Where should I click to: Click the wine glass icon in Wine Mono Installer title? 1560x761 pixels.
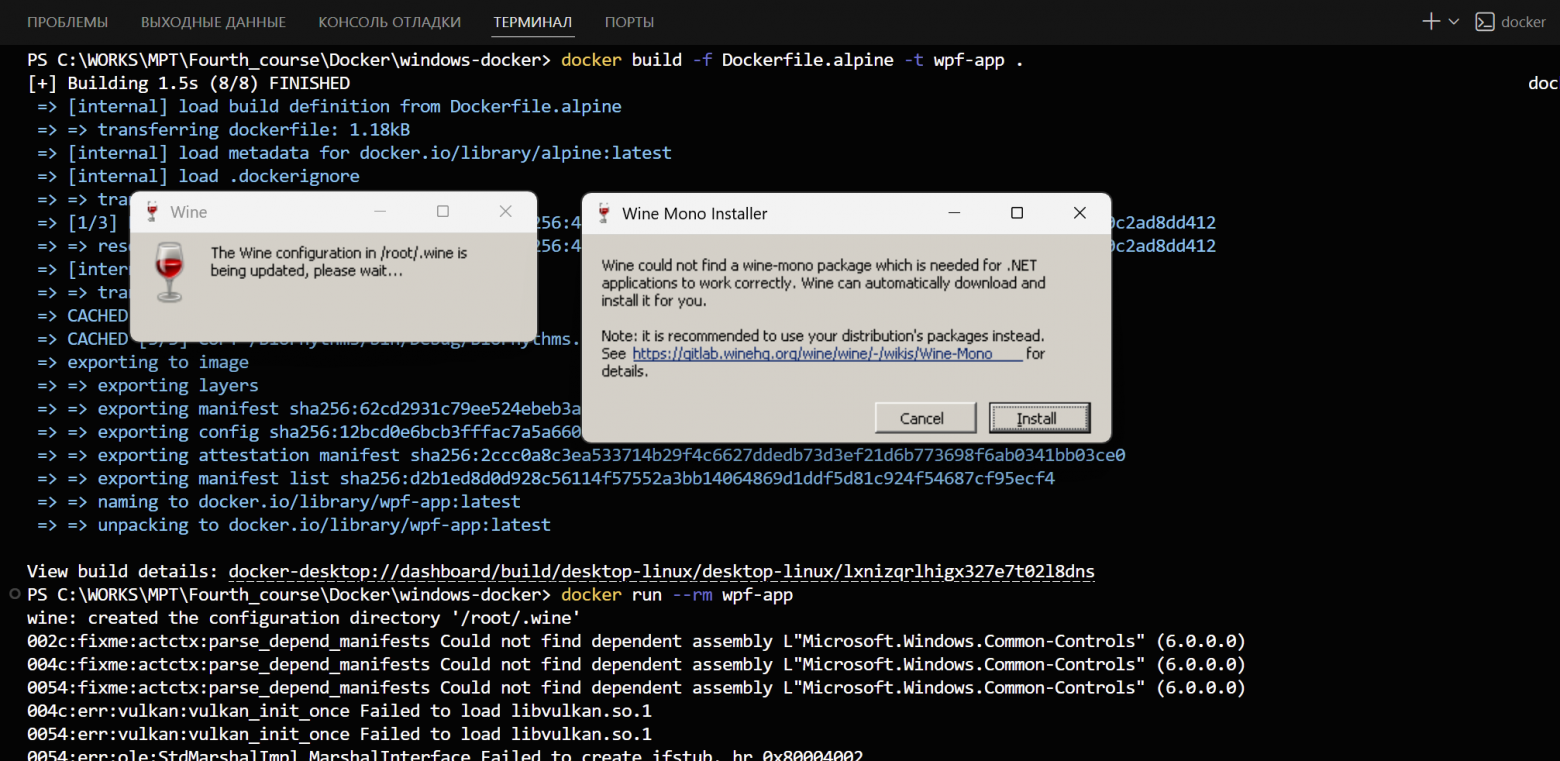604,213
